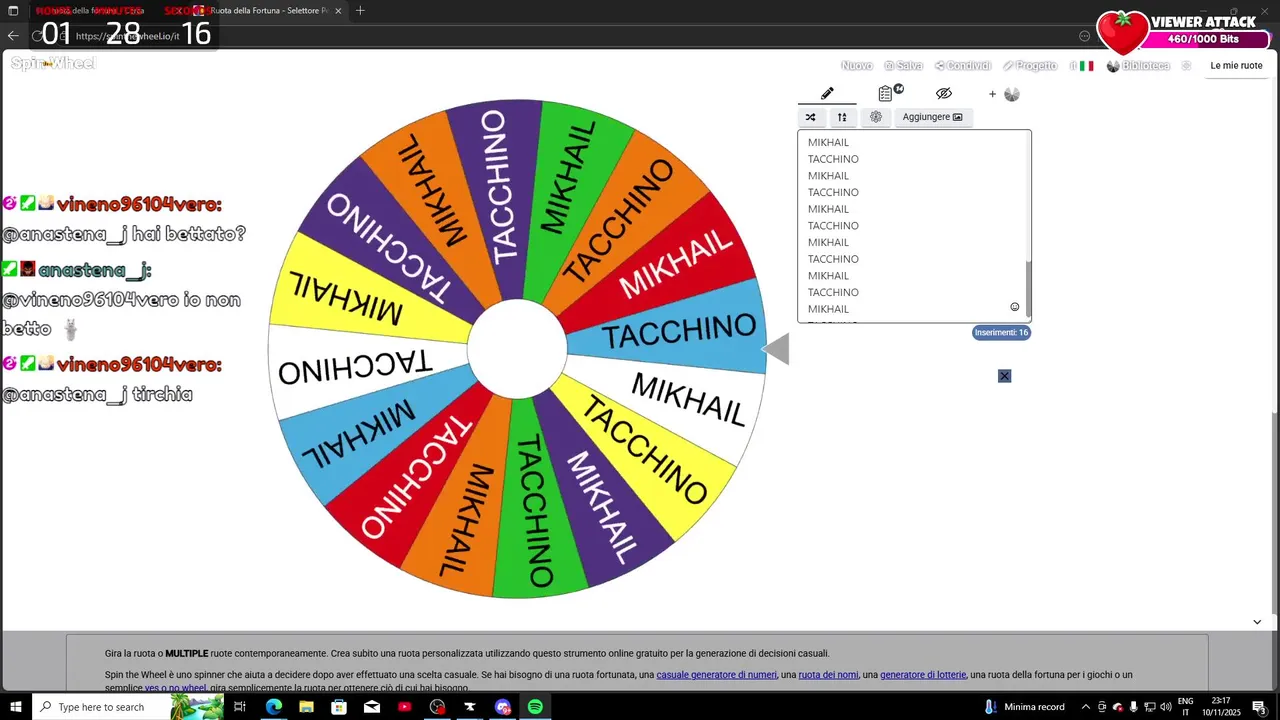Click the Inserimenti: 16 badge

[1001, 333]
